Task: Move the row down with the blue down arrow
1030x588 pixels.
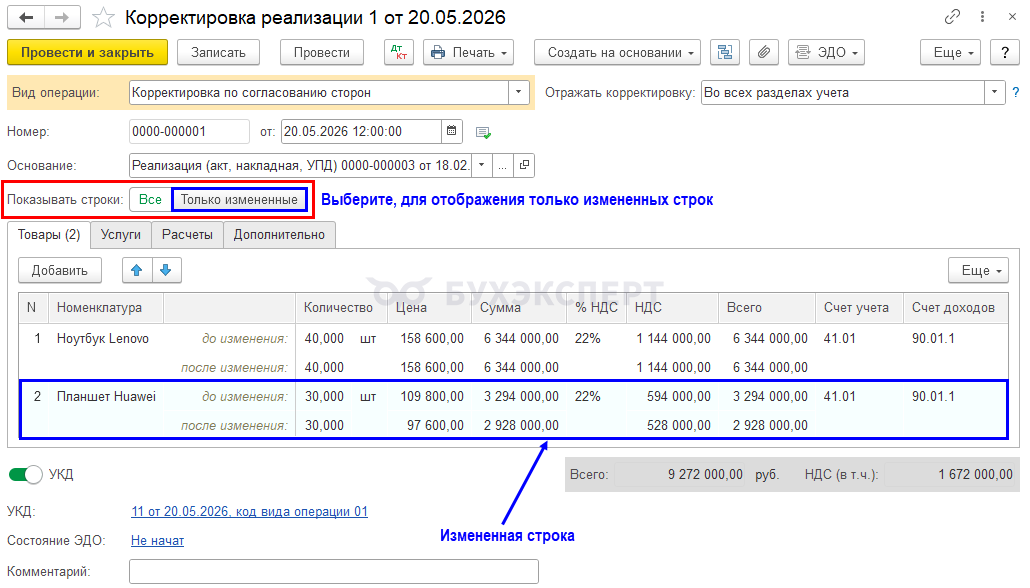Action: [x=166, y=270]
